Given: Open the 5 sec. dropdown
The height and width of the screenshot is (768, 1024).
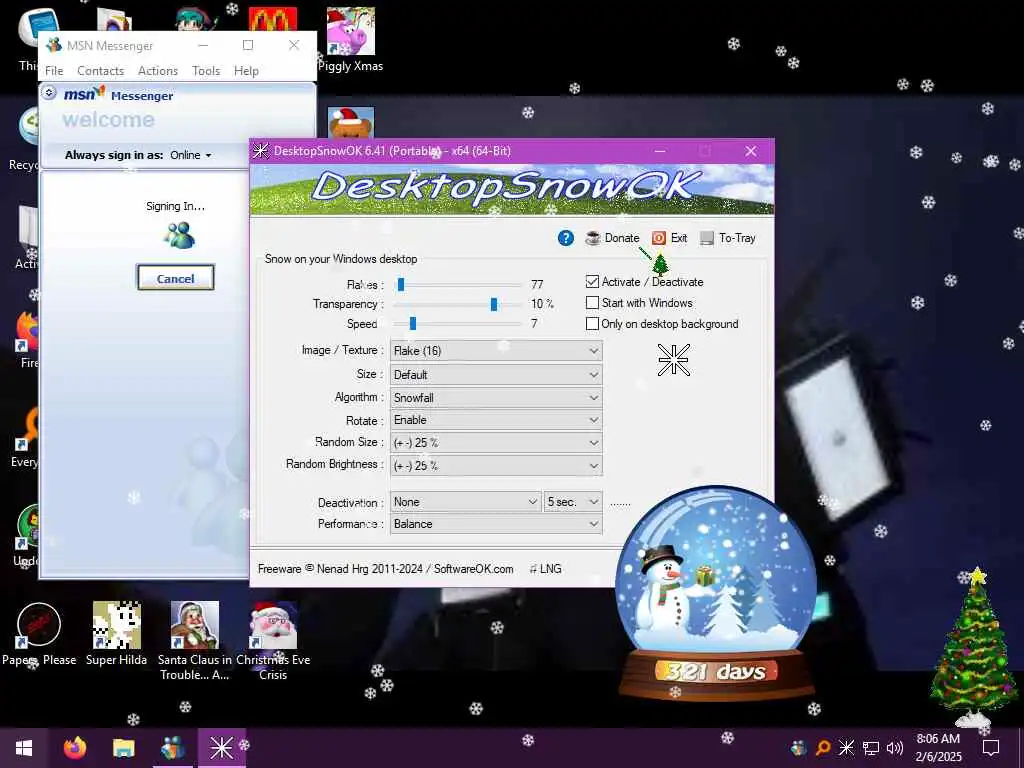Looking at the screenshot, I should (573, 502).
